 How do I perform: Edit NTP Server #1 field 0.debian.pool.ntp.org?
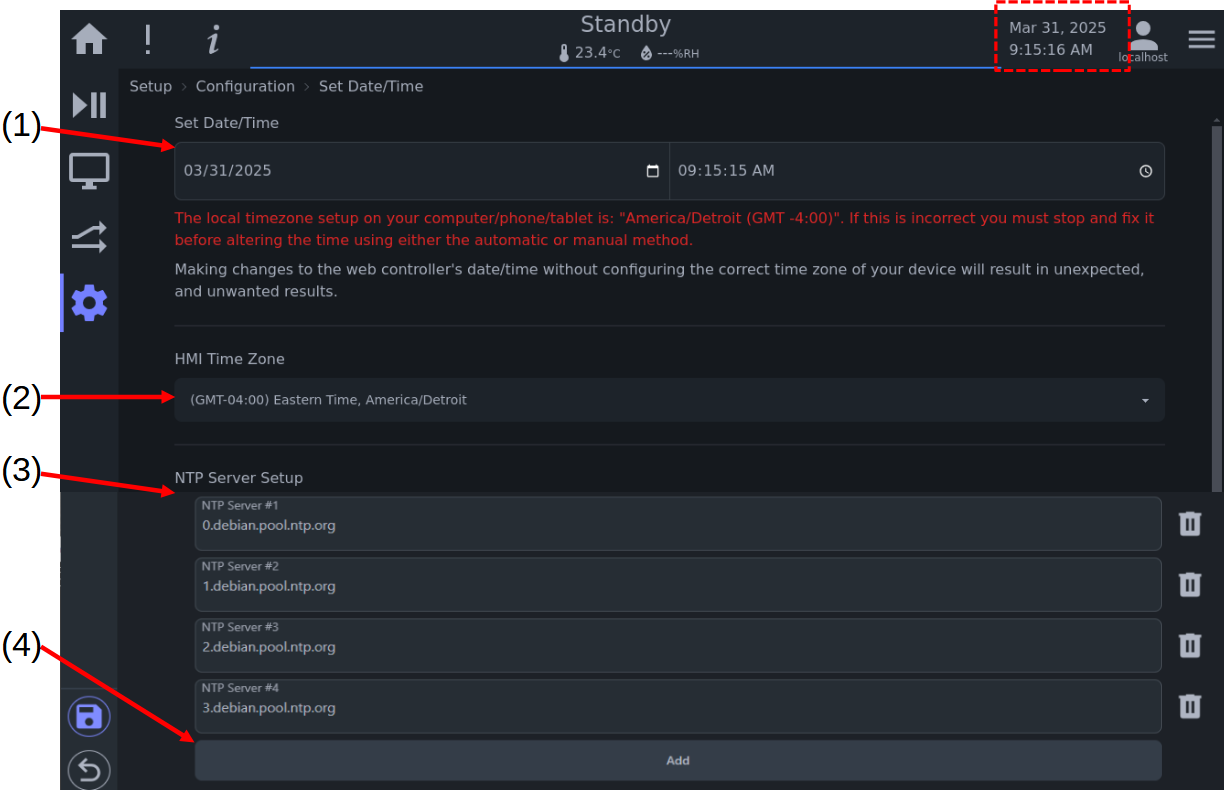(678, 523)
